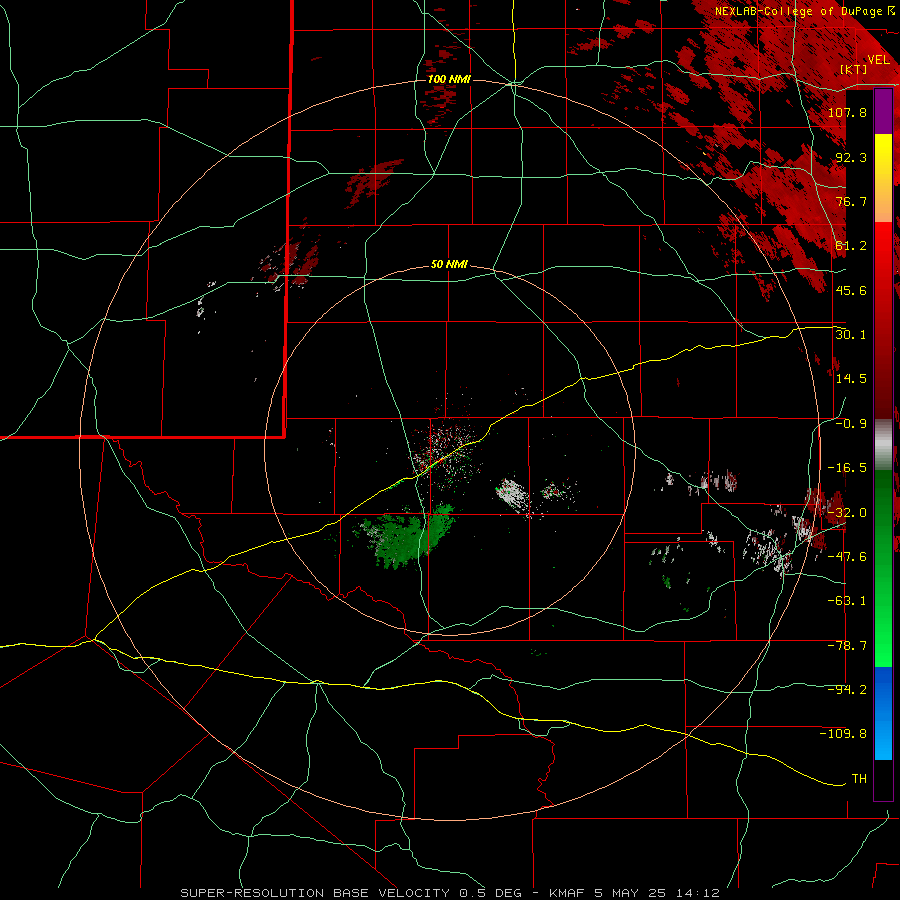The width and height of the screenshot is (900, 900).
Task: Click the large green inbound velocity echo
Action: click(x=404, y=535)
